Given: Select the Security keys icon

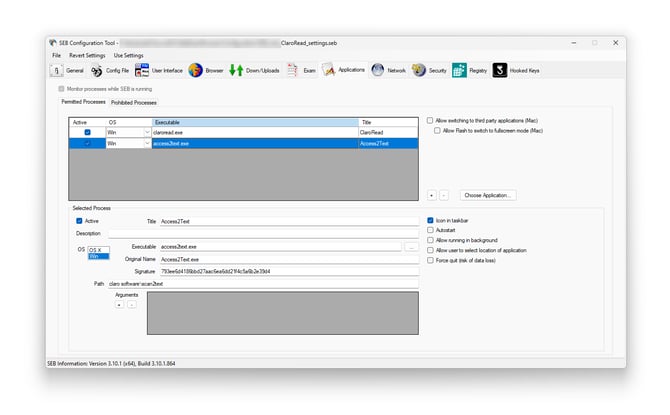Looking at the screenshot, I should pyautogui.click(x=420, y=70).
